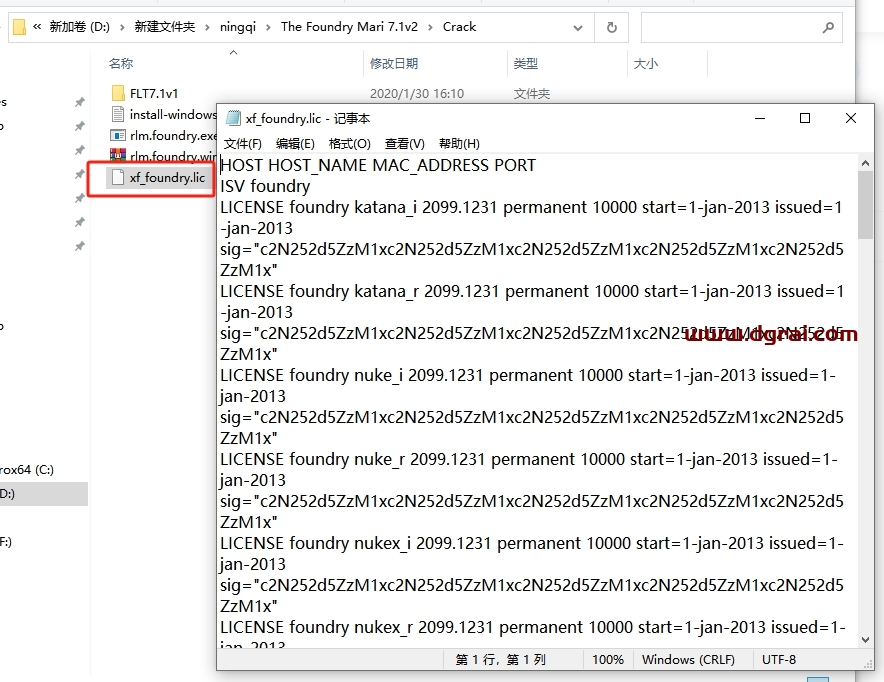The image size is (884, 682).
Task: Click the Notepad vertical scrollbar thumb
Action: (x=865, y=205)
